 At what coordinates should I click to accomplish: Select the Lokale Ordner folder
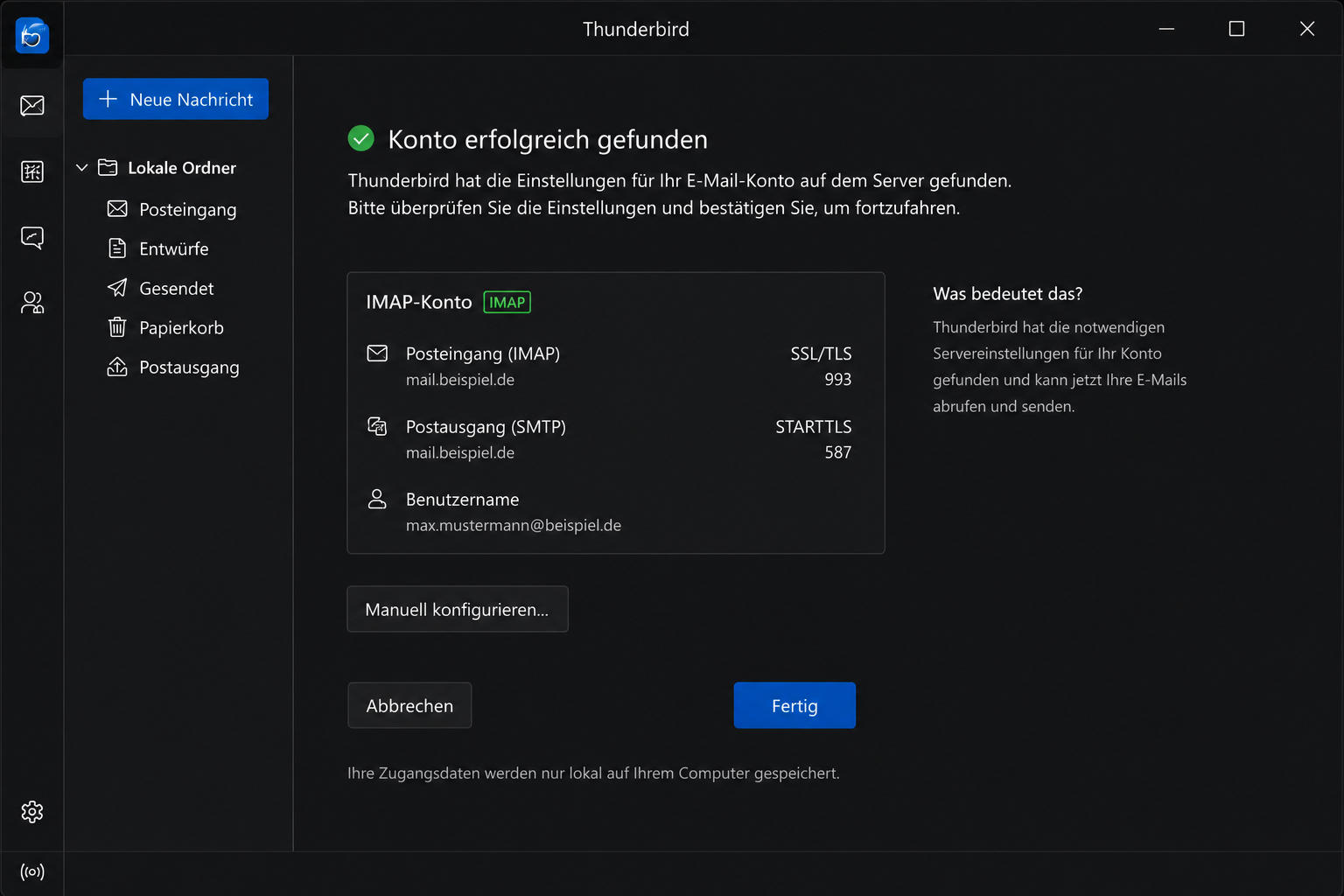[182, 167]
